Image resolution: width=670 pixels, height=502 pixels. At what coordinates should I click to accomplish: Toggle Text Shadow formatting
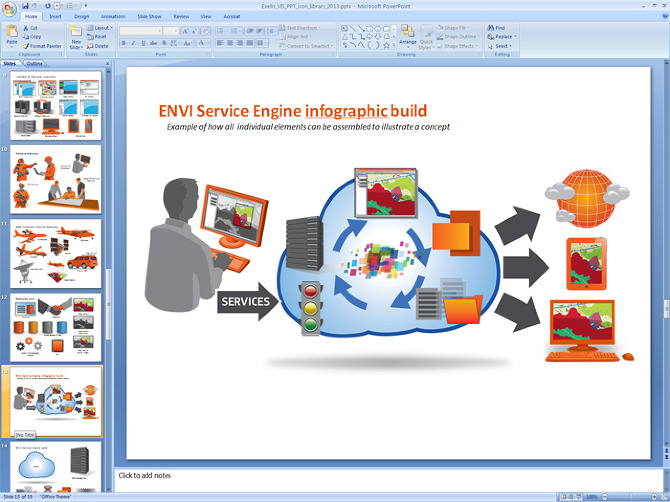(x=164, y=43)
